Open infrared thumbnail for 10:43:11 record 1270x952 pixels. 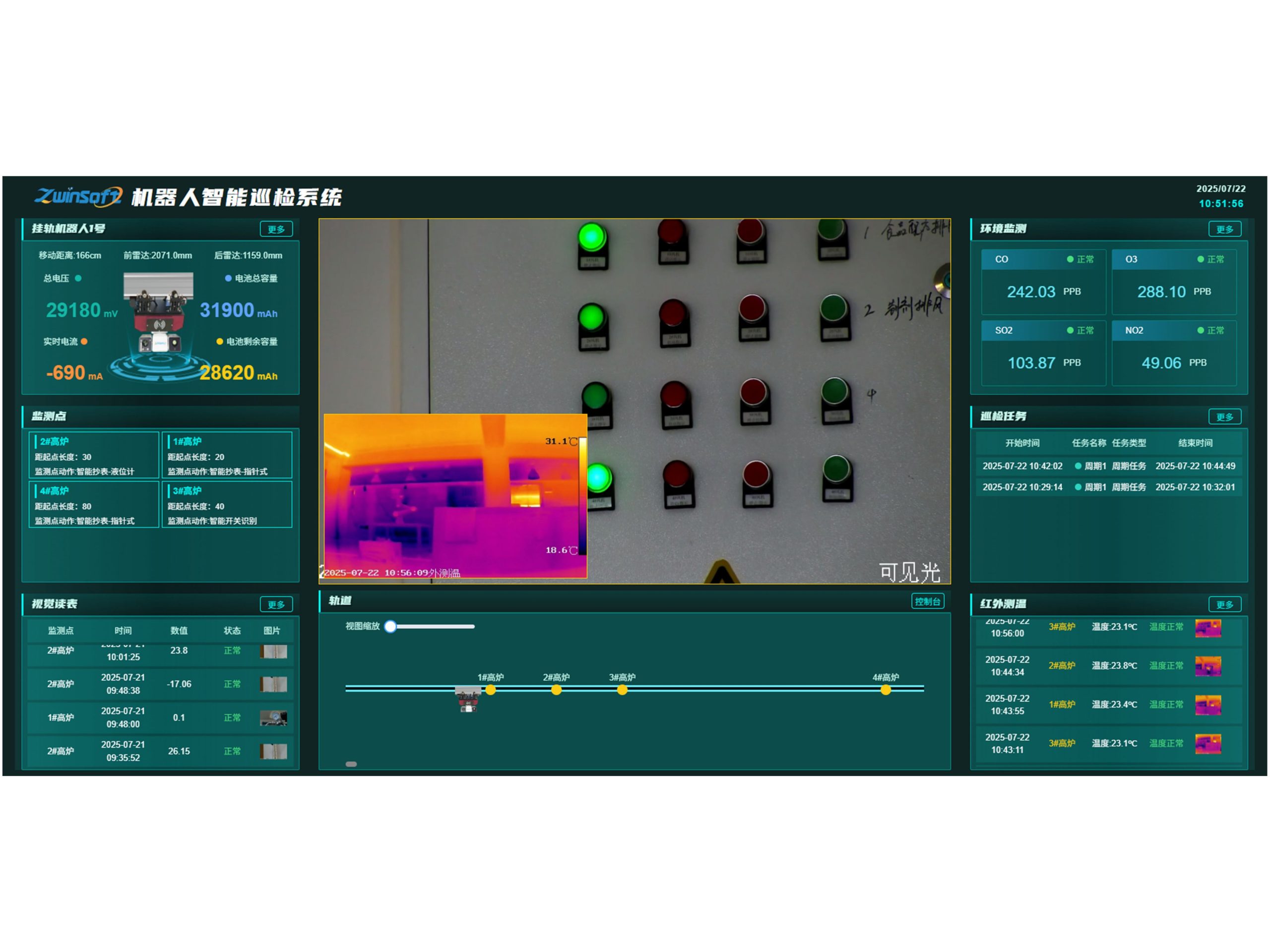coord(1207,744)
